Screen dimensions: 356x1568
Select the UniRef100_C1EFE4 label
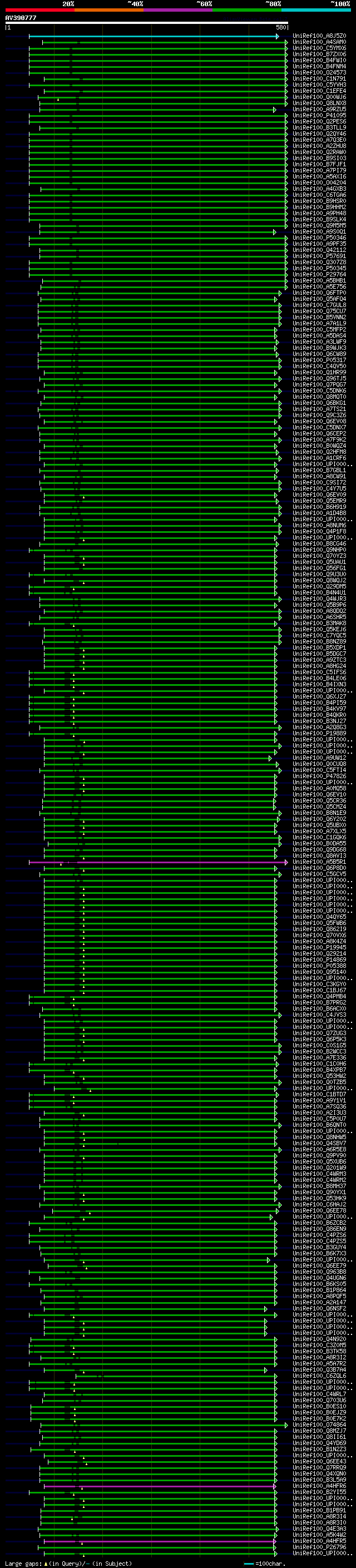click(x=319, y=91)
